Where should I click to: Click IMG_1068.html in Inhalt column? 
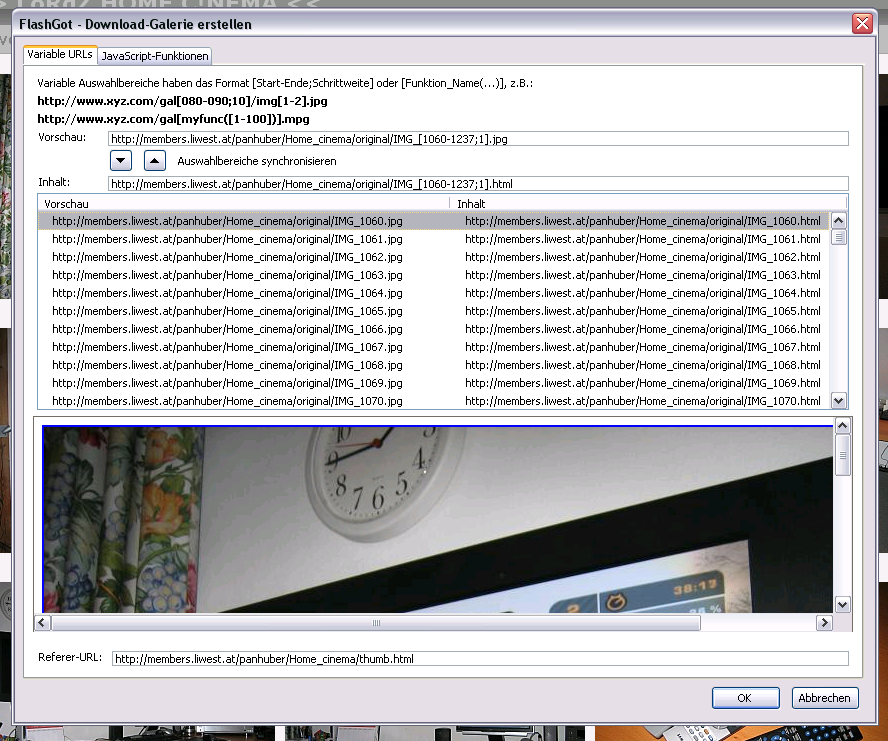643,365
